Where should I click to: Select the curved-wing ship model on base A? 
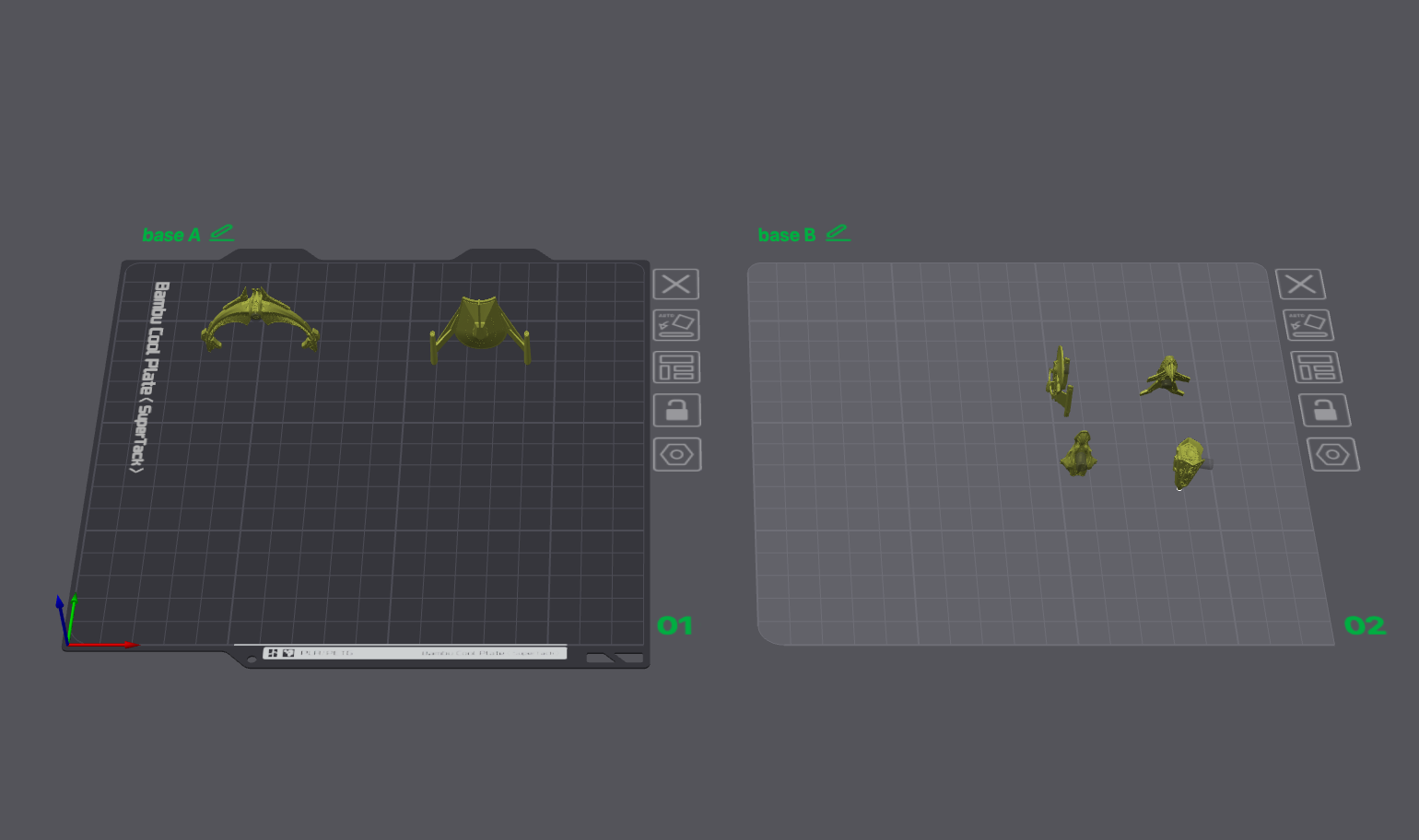point(261,319)
